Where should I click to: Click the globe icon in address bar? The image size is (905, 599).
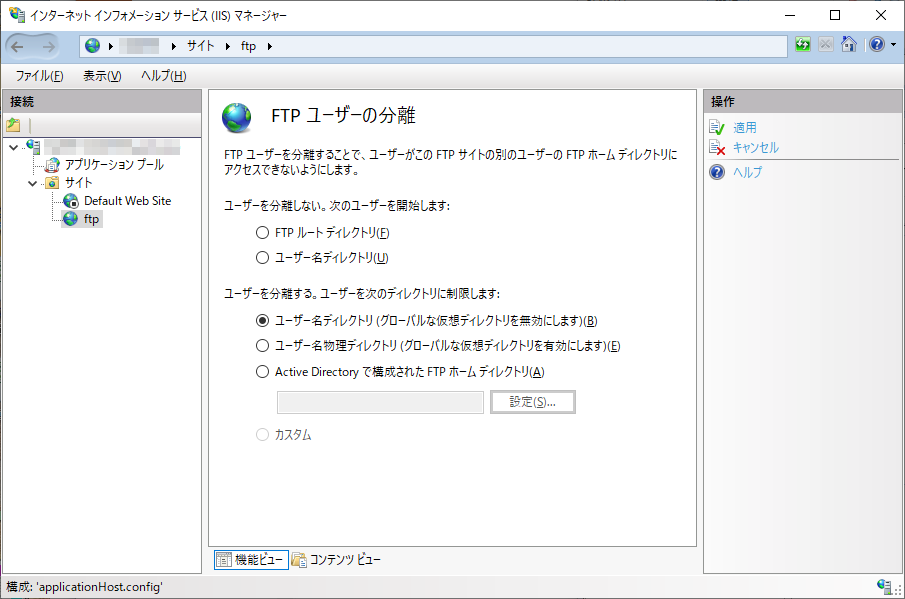(x=92, y=46)
